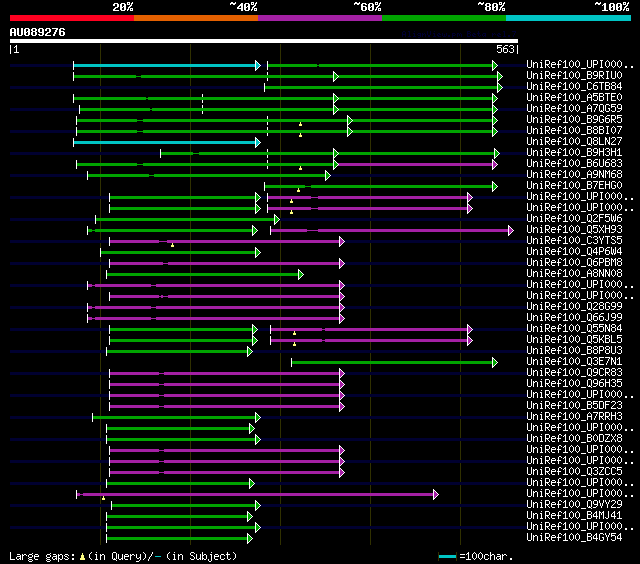Open hit UniRef100_B6U683
Screen dimensions: 640x564
[x=574, y=164]
